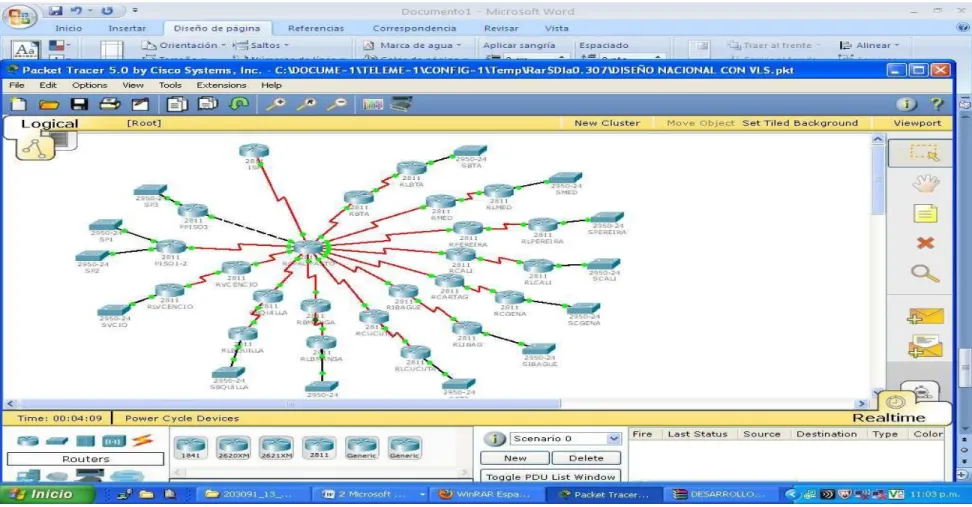
Task: Switch to DESARROLLO taskbar item
Action: [x=719, y=494]
